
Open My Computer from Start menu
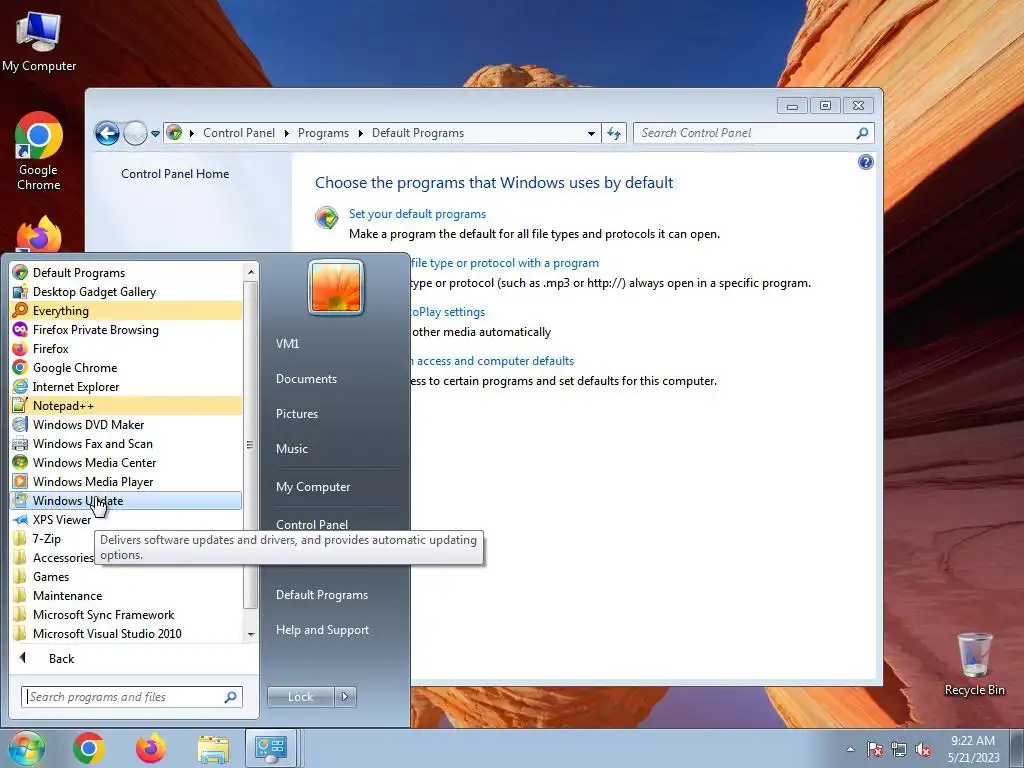(313, 487)
